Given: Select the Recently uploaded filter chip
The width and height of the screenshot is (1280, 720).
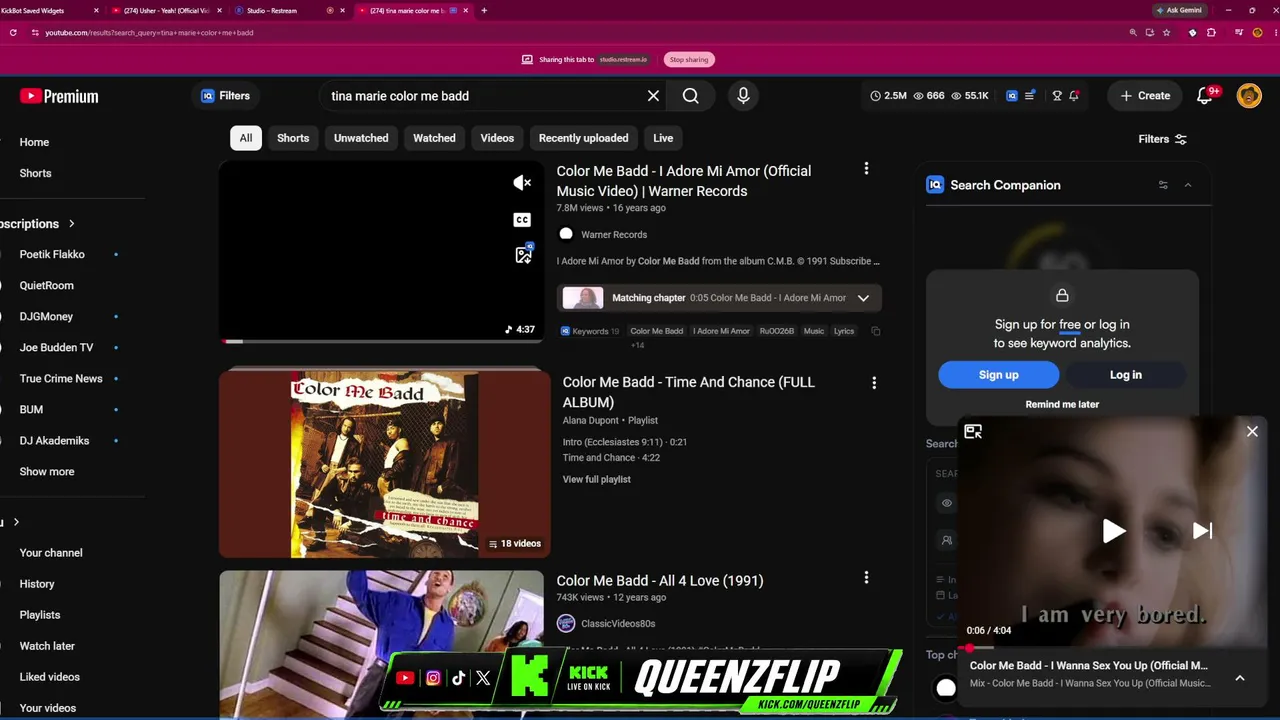Looking at the screenshot, I should pos(584,138).
